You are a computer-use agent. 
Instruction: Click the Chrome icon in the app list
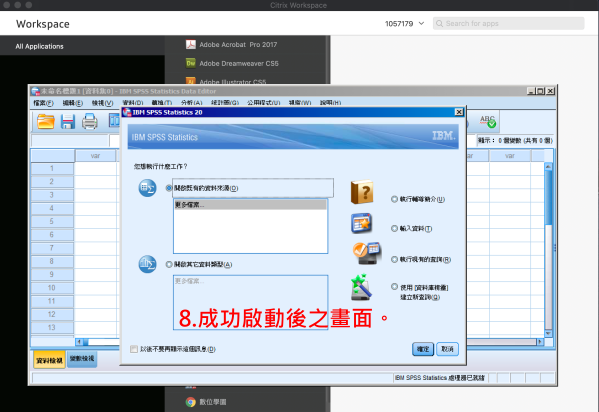pos(191,402)
